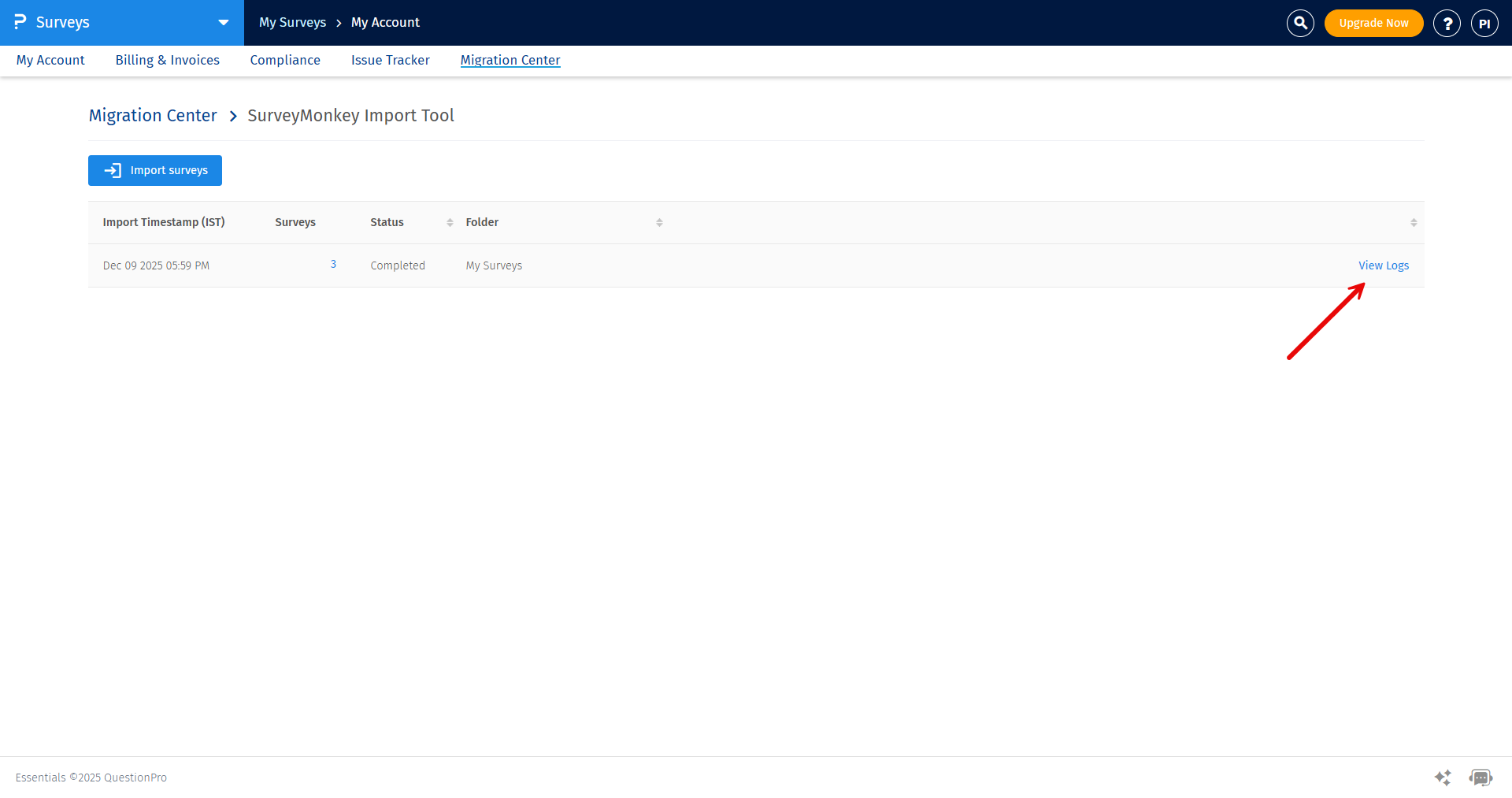
Task: Open the QuestionPro footer link
Action: [x=135, y=778]
